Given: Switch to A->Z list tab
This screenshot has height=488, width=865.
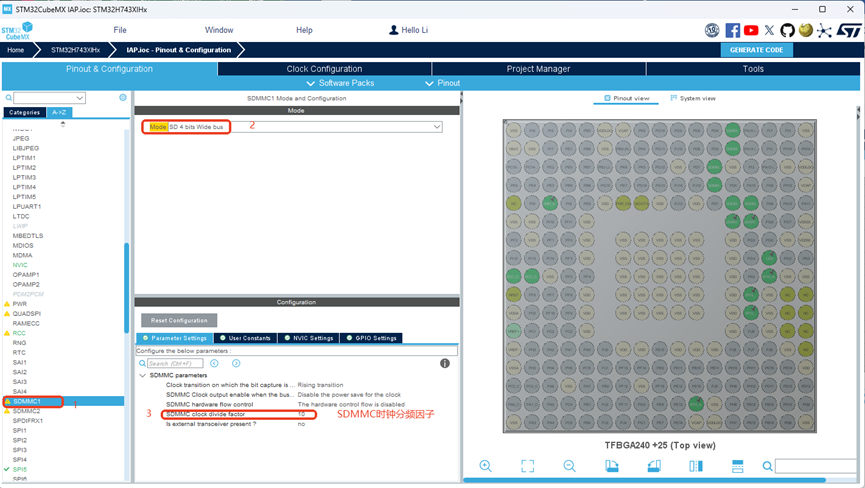Looking at the screenshot, I should pyautogui.click(x=59, y=112).
